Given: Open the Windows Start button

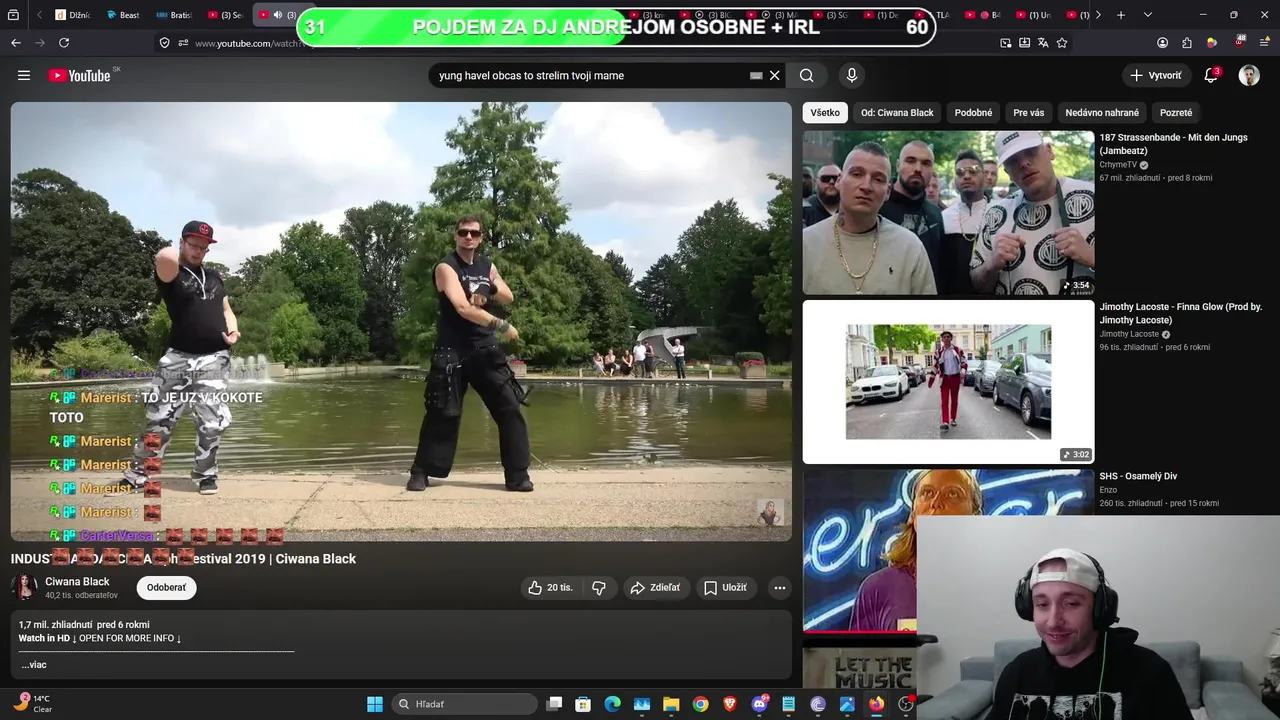Looking at the screenshot, I should coord(375,704).
